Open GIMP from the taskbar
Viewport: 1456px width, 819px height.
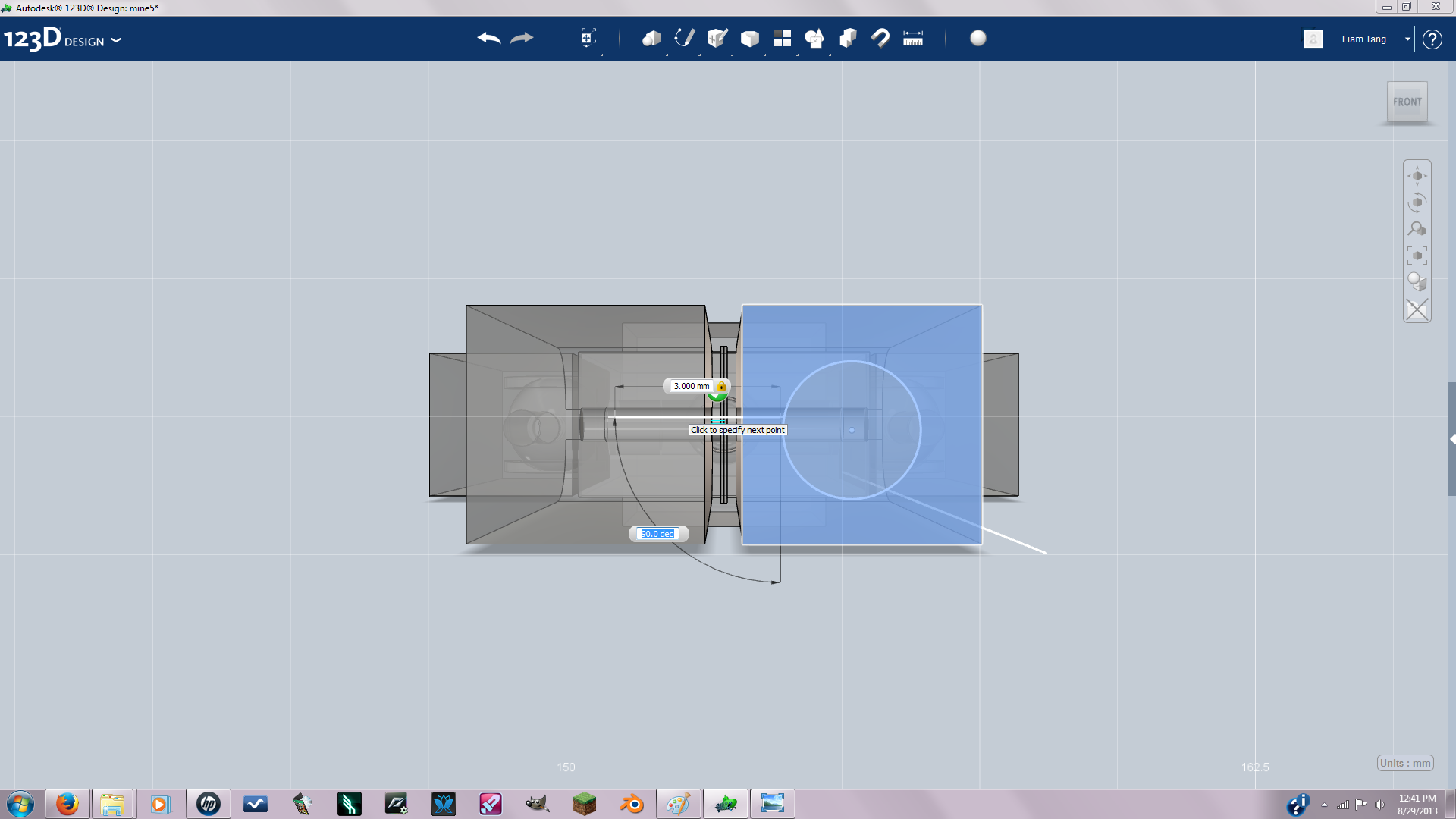click(x=537, y=804)
